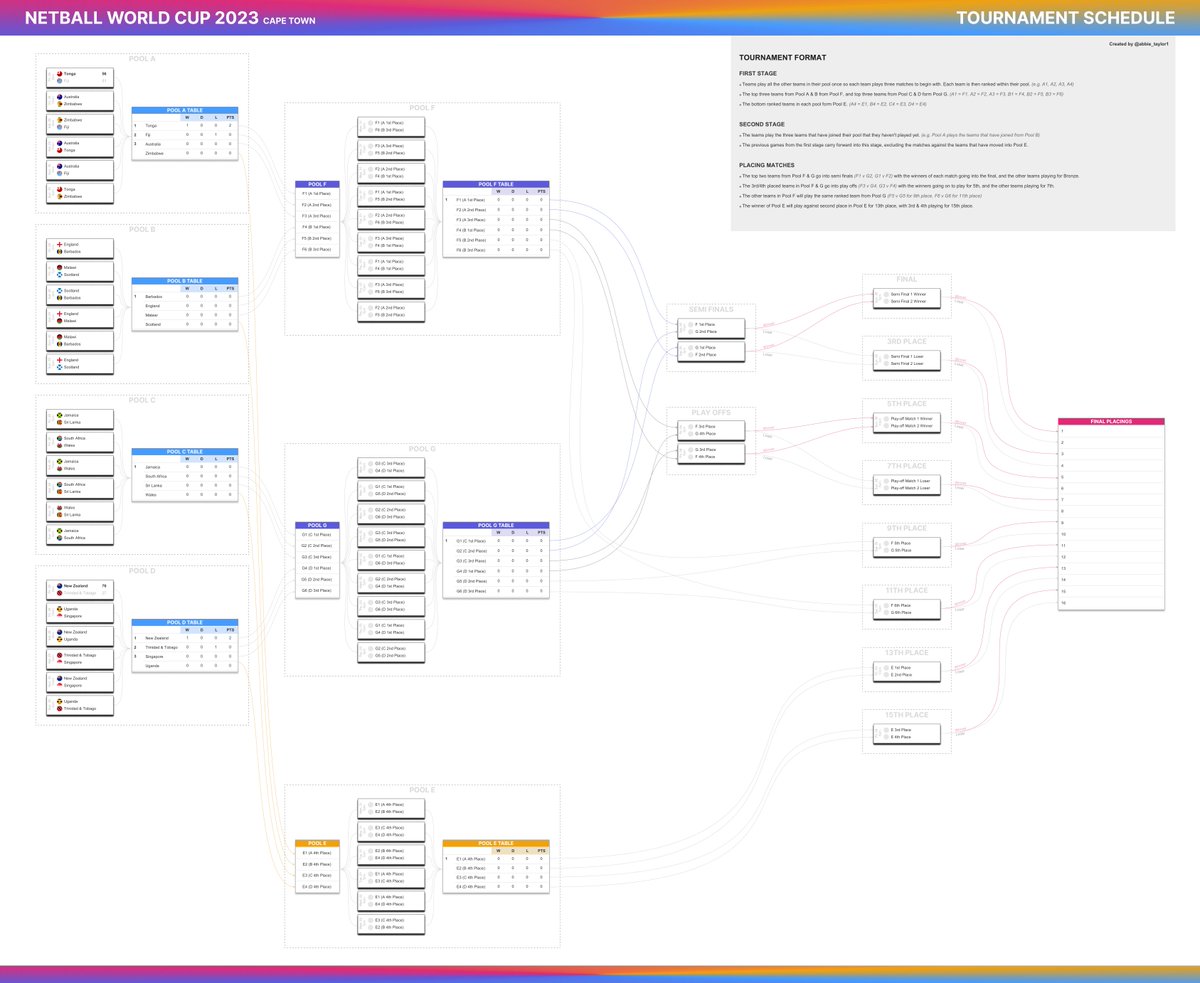Choose the Jamaica vs Wales match card
1200x983 pixels.
tap(80, 464)
